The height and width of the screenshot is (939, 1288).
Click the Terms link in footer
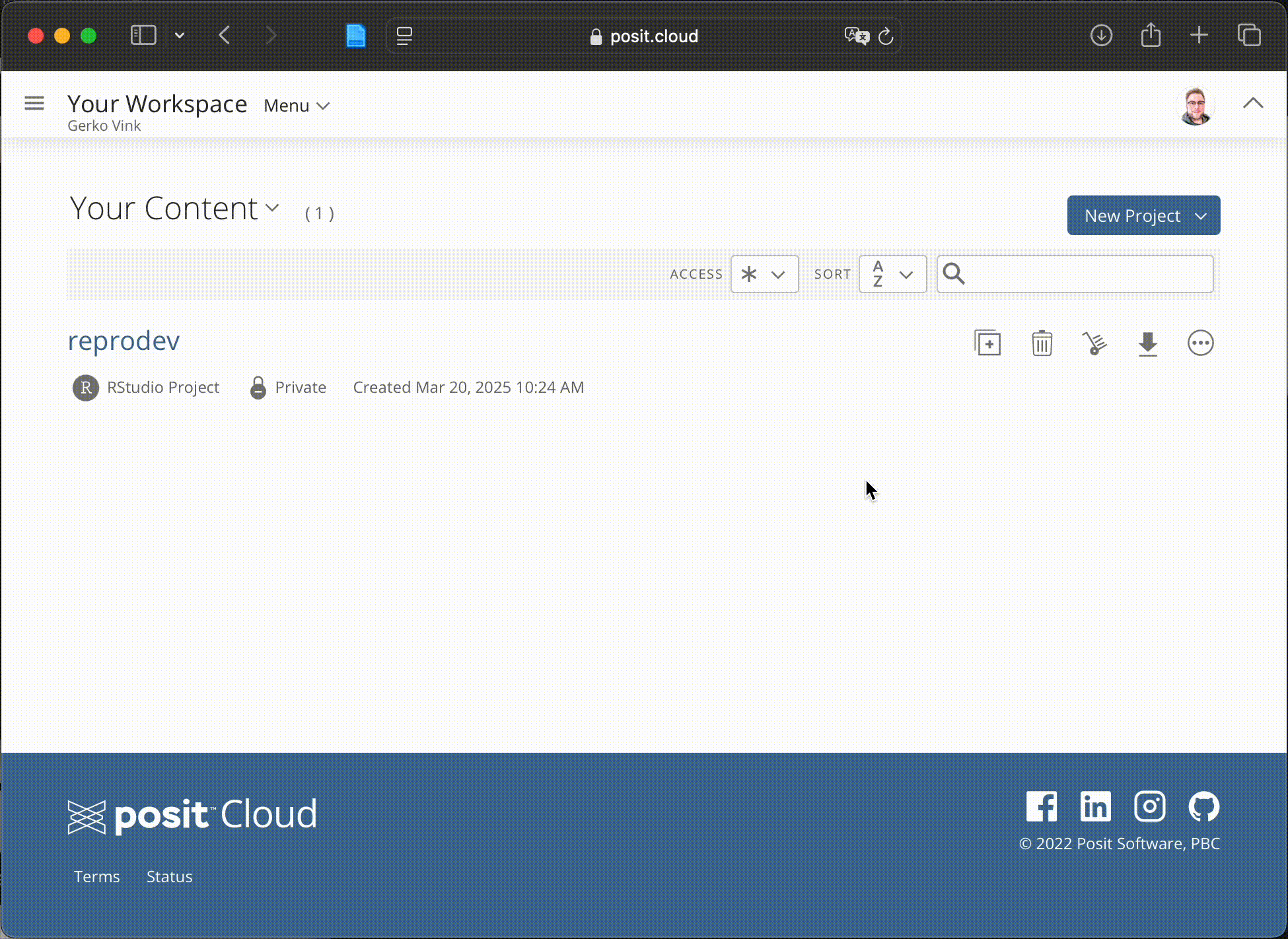[96, 876]
